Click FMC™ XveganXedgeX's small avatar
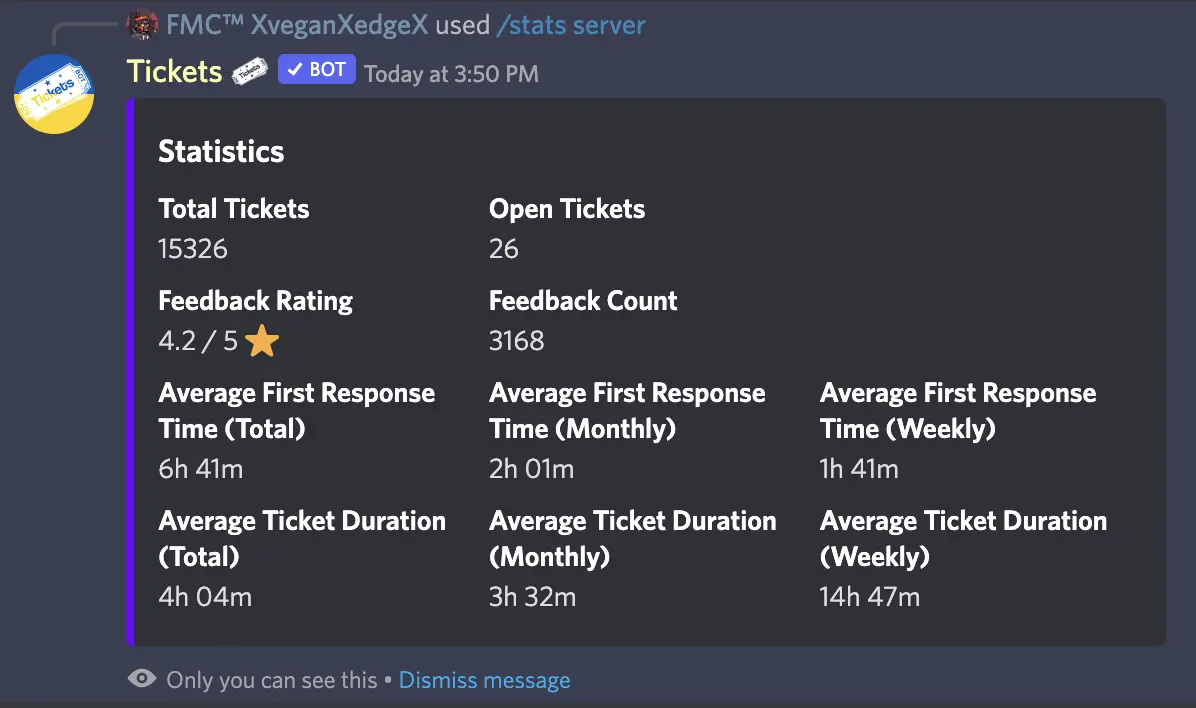The height and width of the screenshot is (708, 1196). [143, 24]
